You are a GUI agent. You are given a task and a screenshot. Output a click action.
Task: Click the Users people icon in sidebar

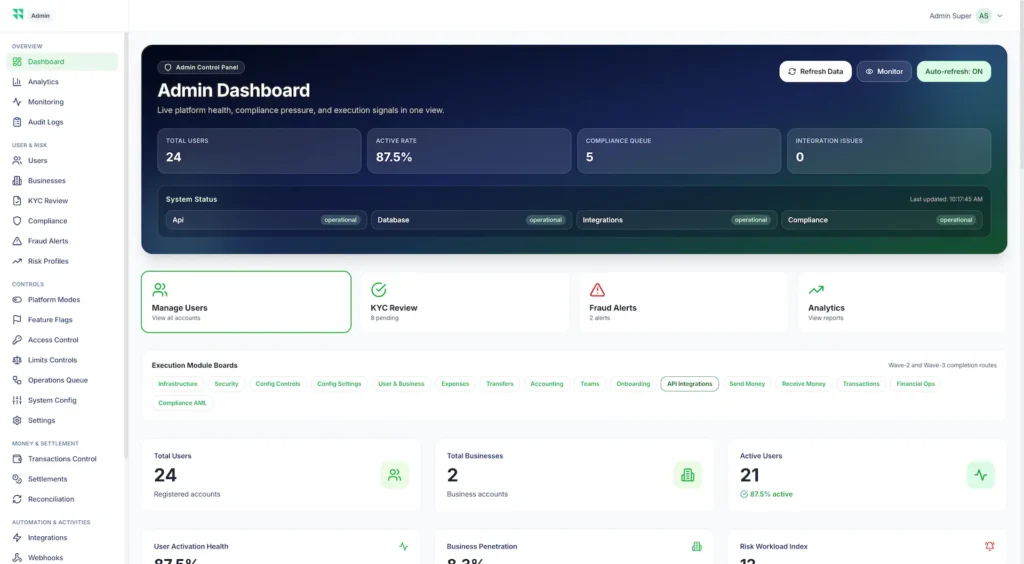pos(17,161)
